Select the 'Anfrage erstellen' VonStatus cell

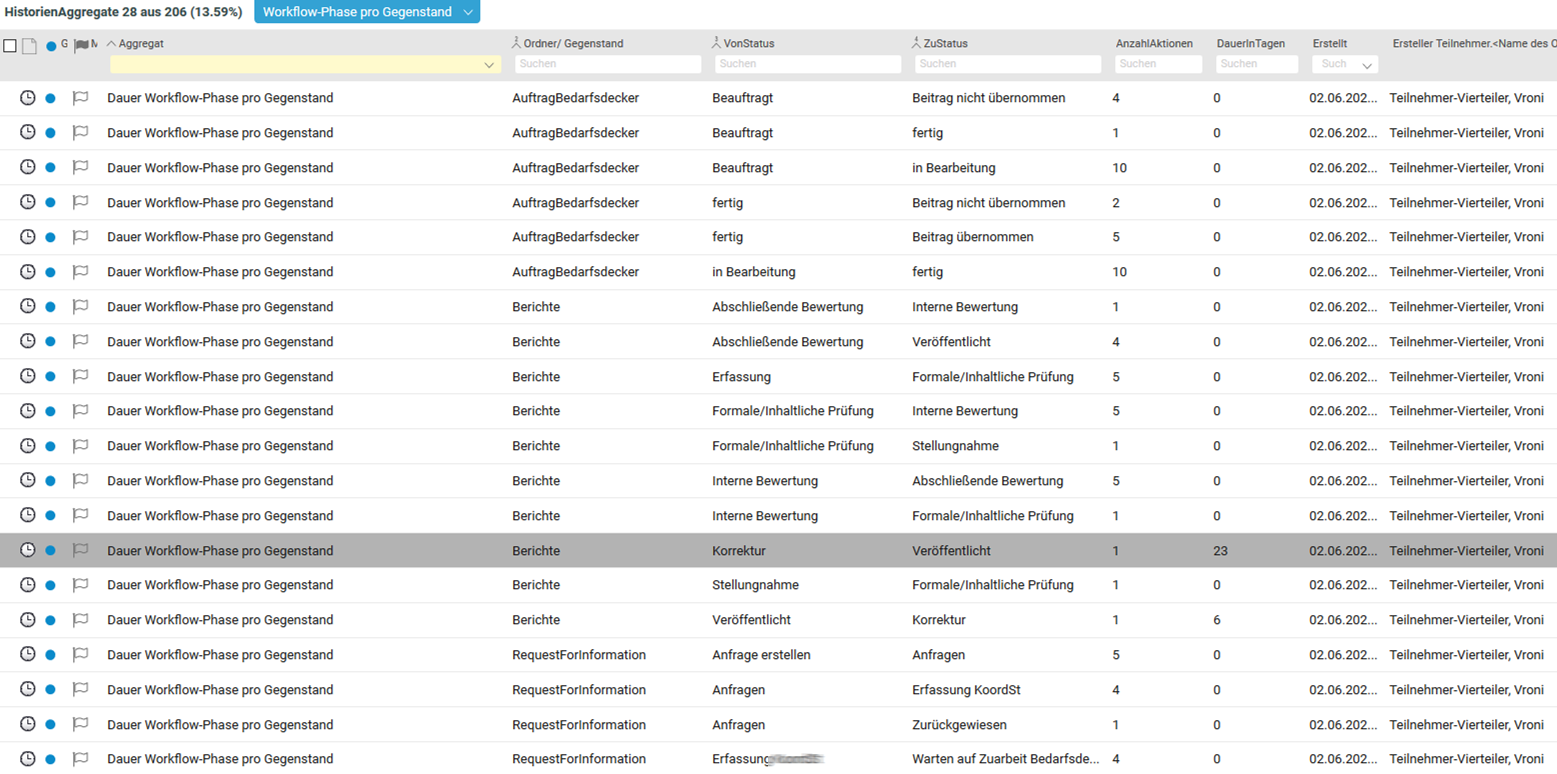(761, 655)
